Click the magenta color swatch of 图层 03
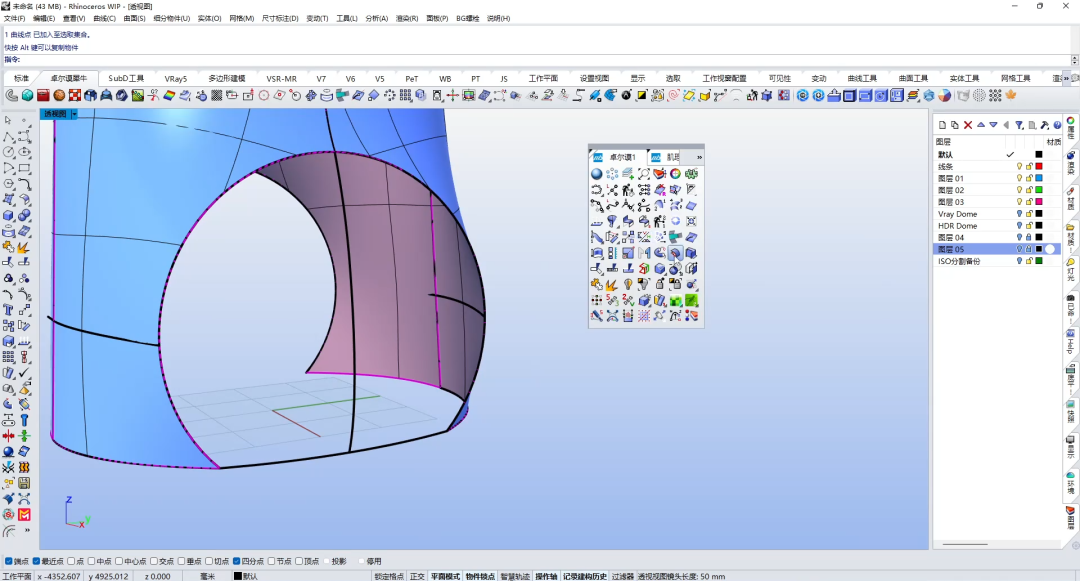The image size is (1080, 581). tap(1039, 202)
